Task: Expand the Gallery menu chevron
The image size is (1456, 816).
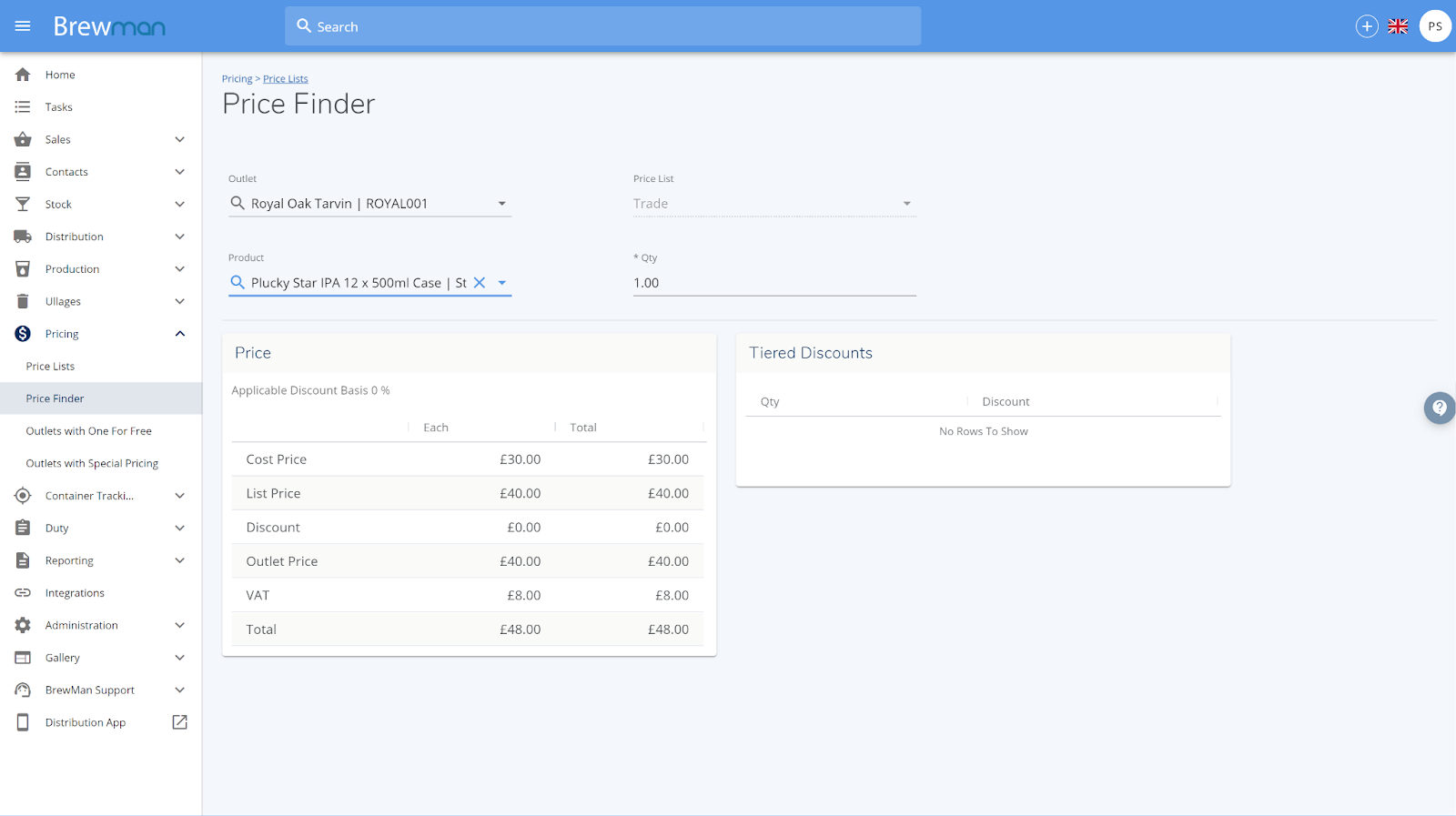Action: (x=180, y=658)
